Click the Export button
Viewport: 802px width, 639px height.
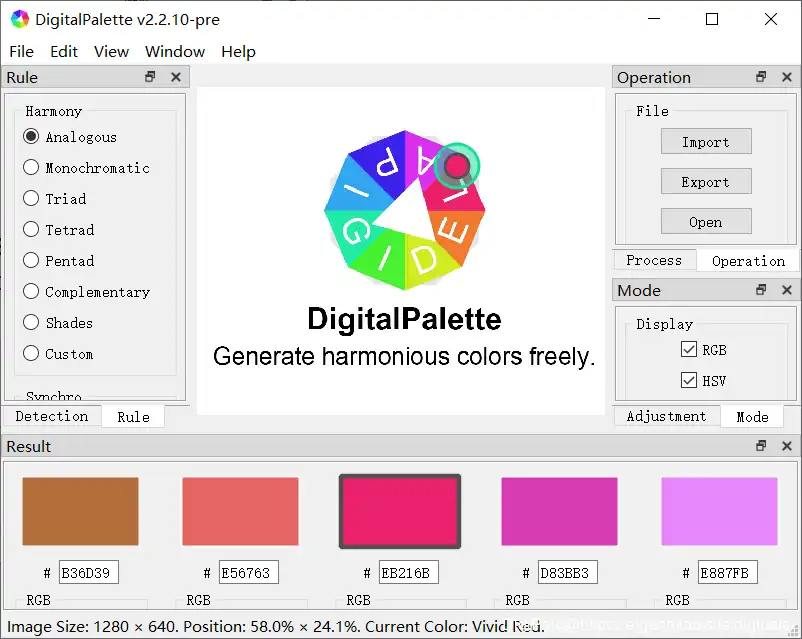click(705, 182)
